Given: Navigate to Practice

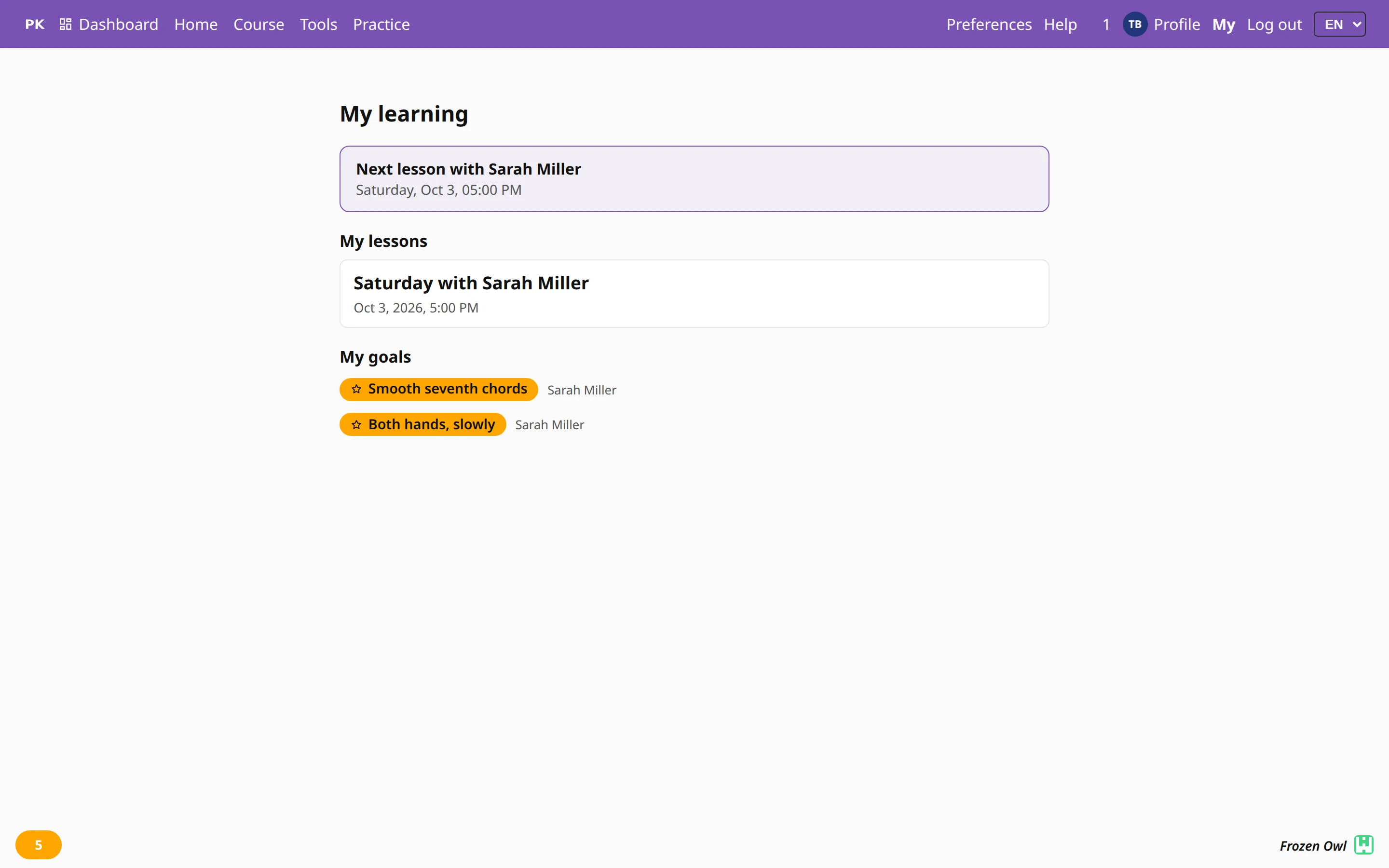Looking at the screenshot, I should [x=381, y=24].
